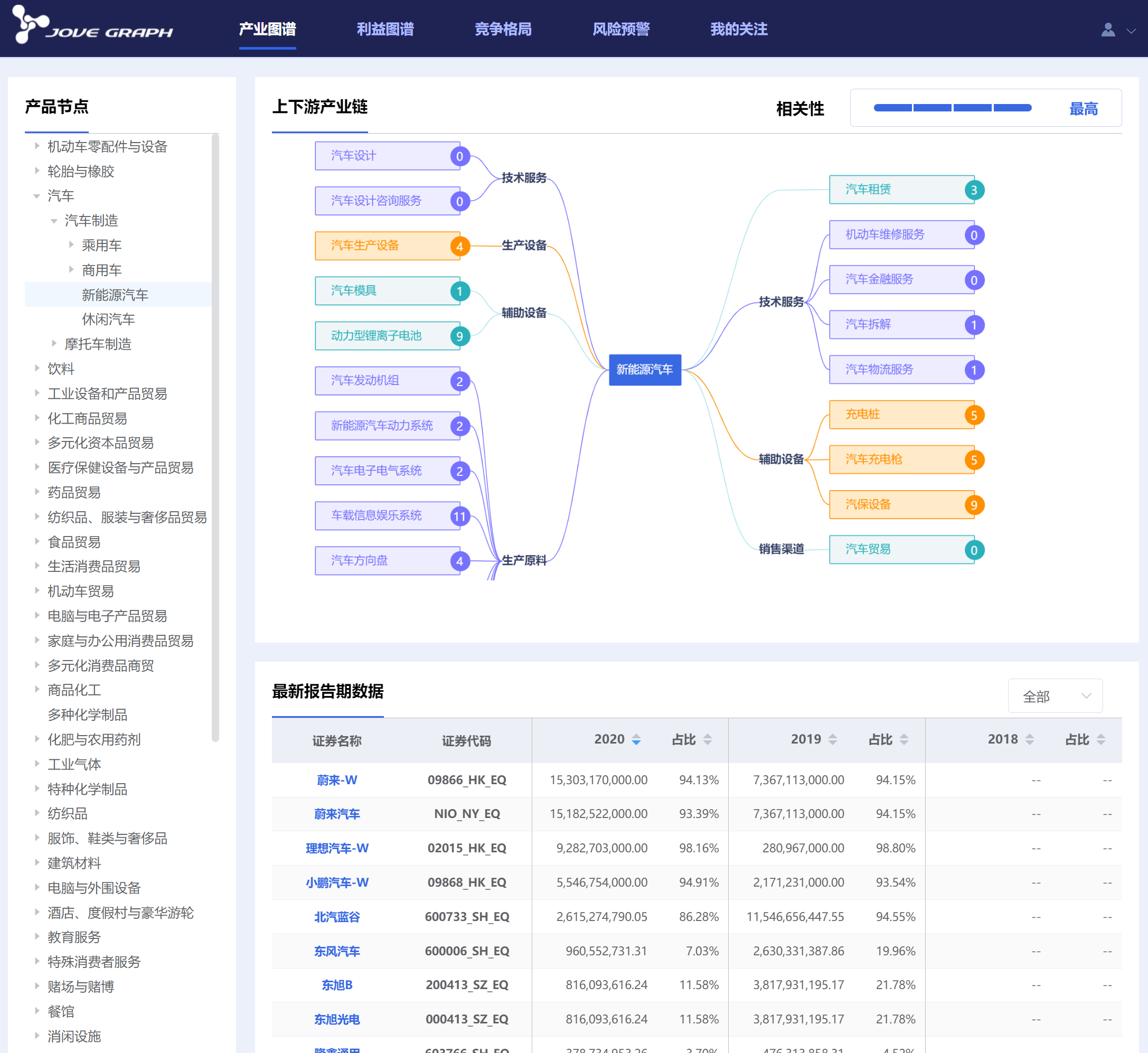Adjust the 相关性 relevance slider
The image size is (1148, 1053).
[953, 108]
